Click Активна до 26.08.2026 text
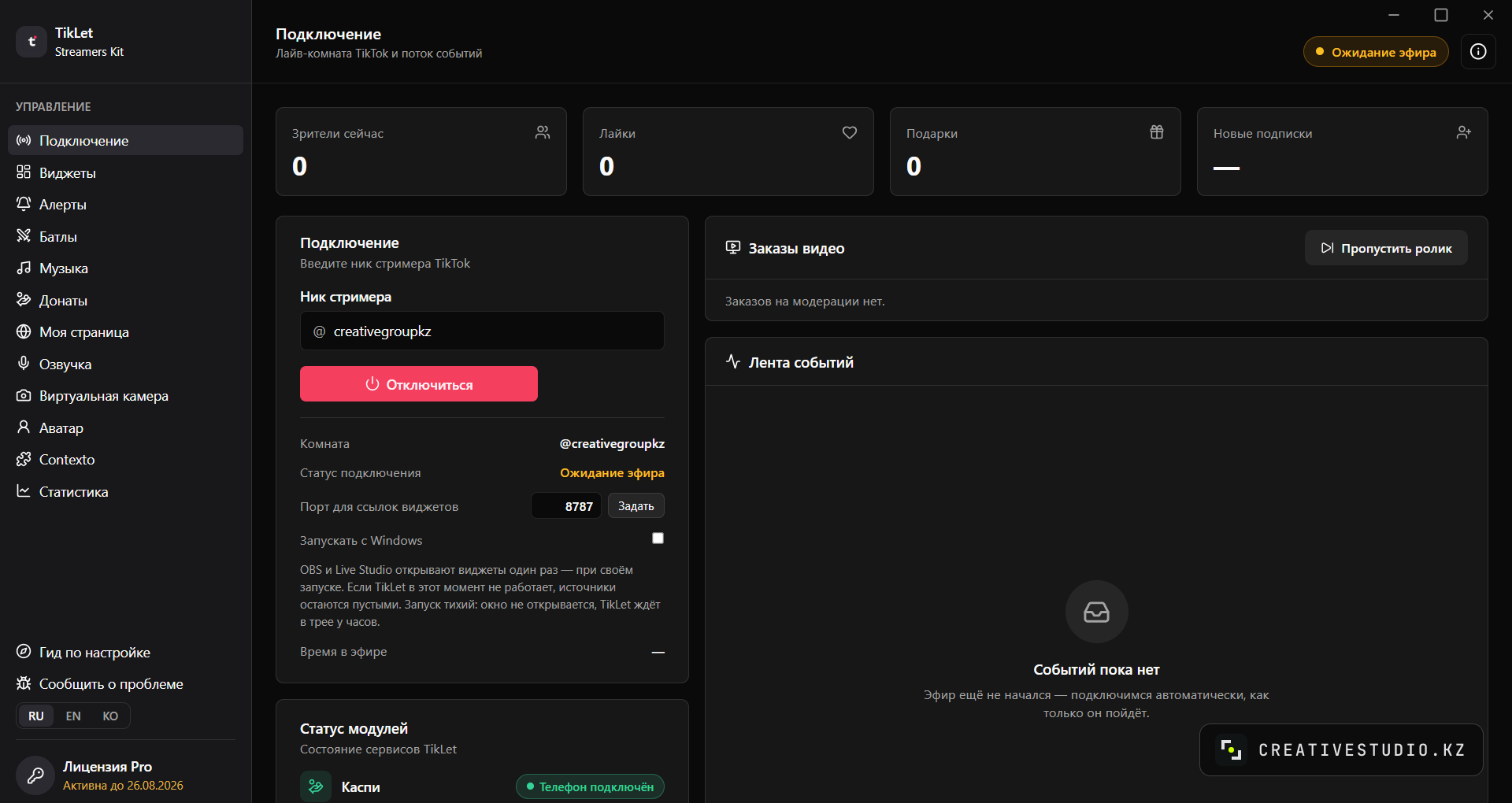 coord(123,785)
